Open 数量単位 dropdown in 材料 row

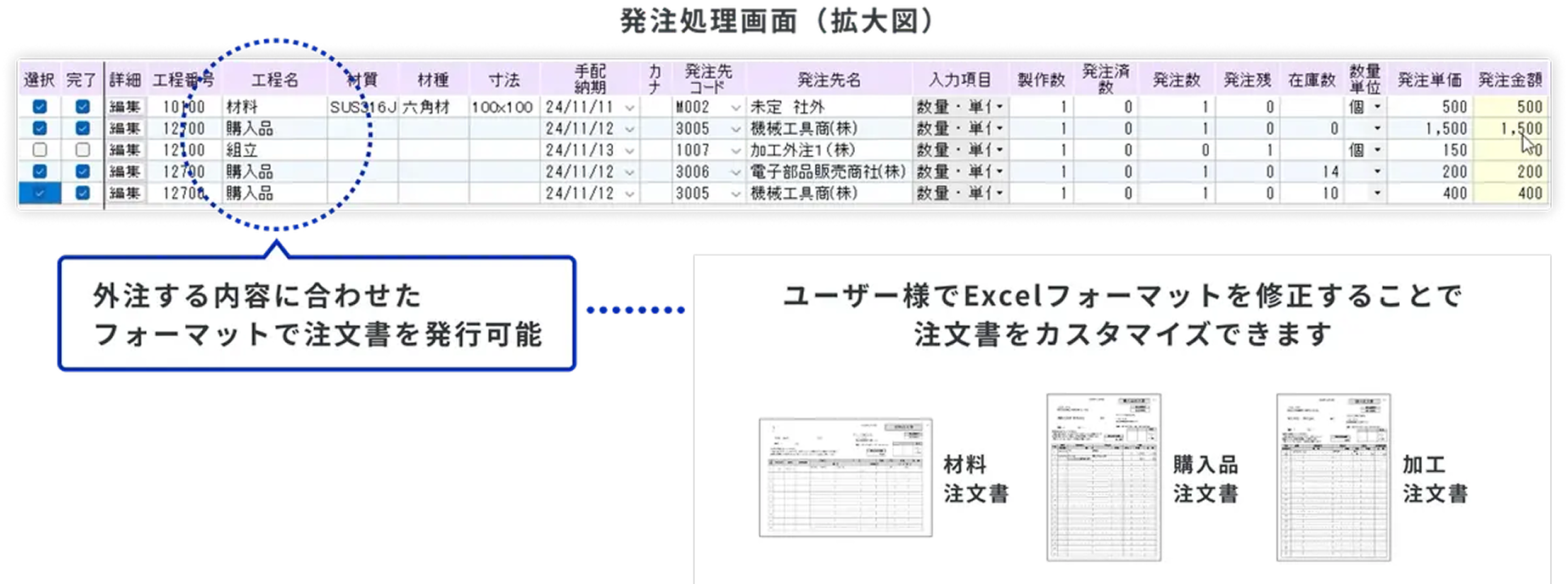point(1377,107)
